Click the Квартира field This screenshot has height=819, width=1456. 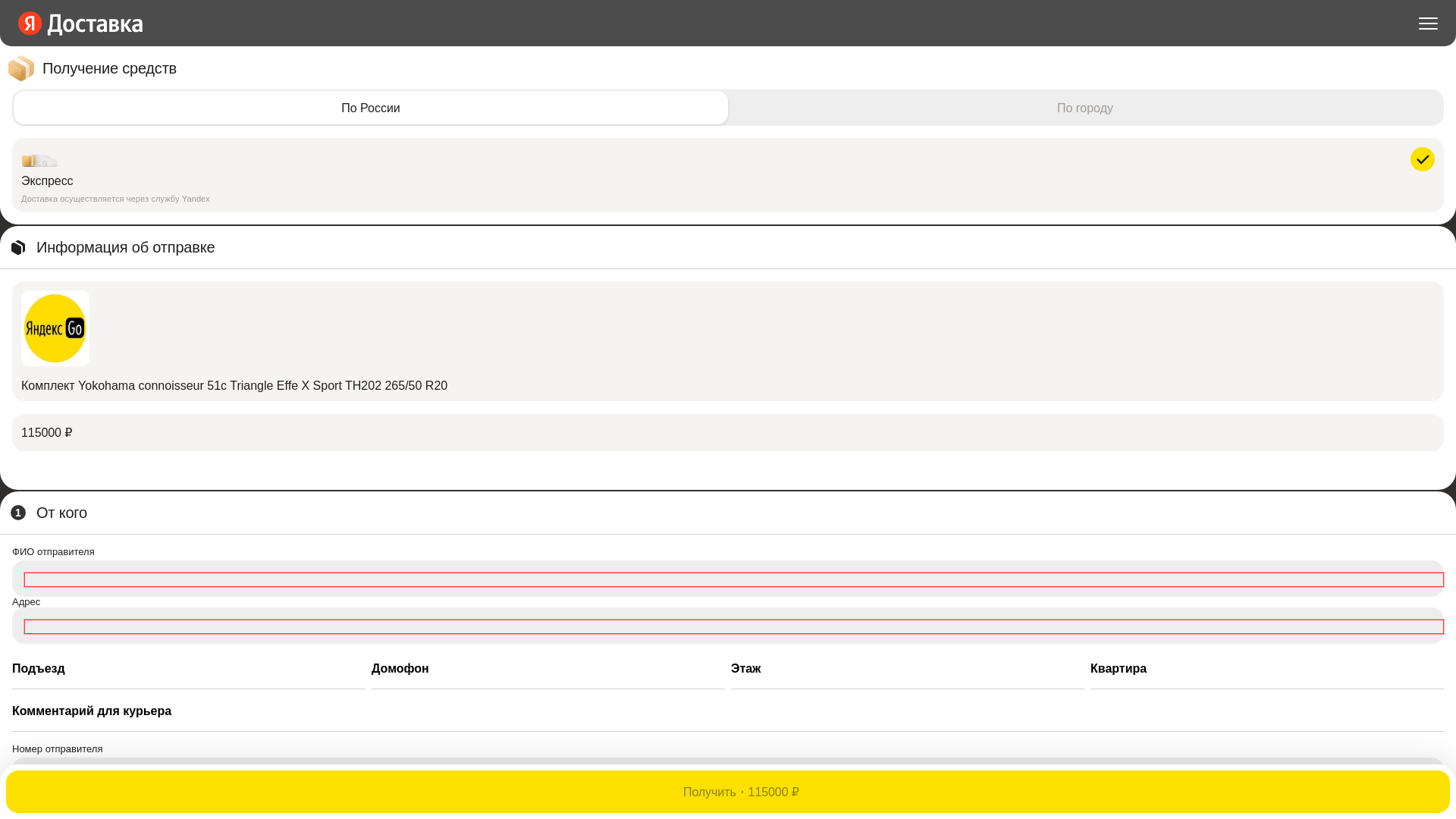1267,669
